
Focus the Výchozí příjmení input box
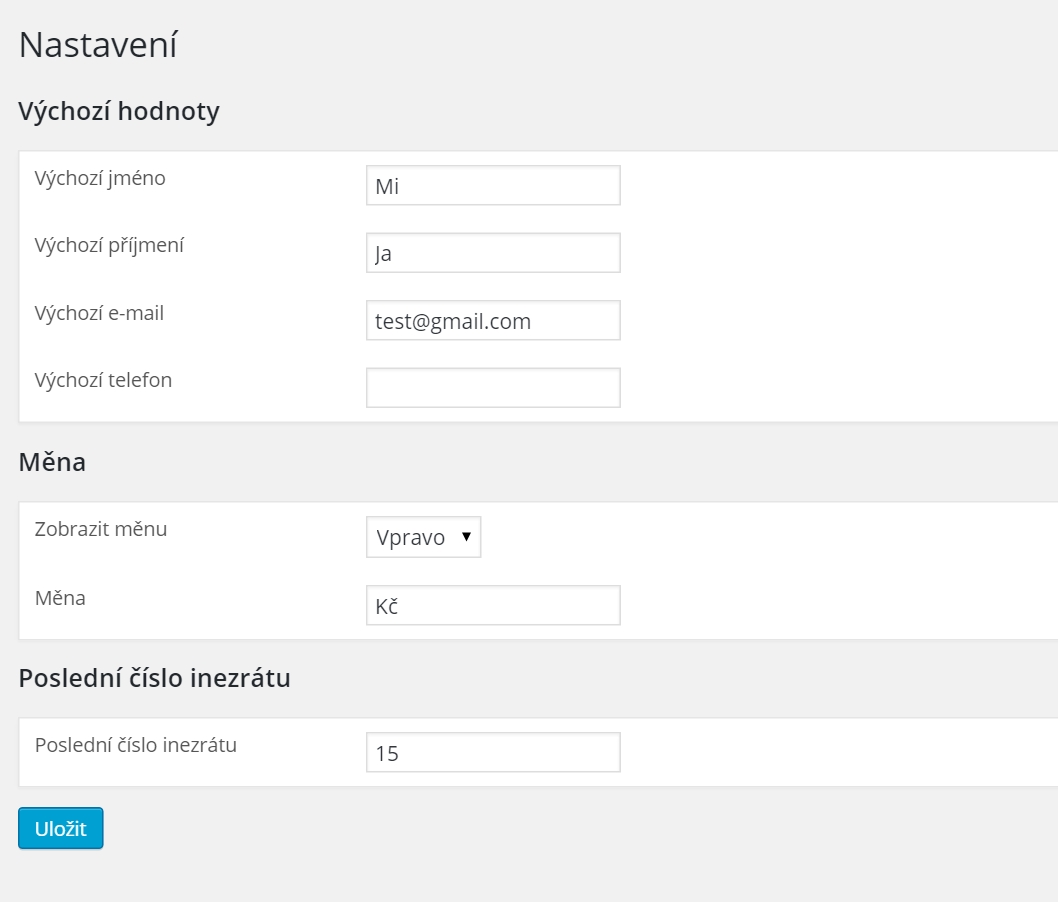(493, 253)
